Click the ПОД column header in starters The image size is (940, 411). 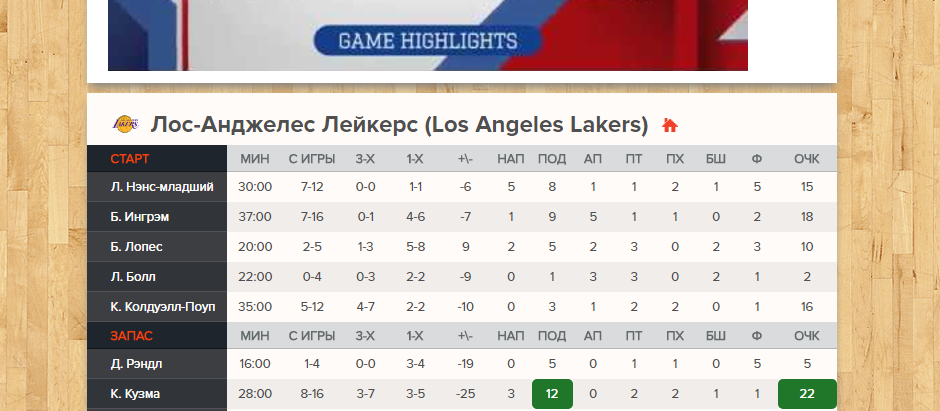pos(552,159)
